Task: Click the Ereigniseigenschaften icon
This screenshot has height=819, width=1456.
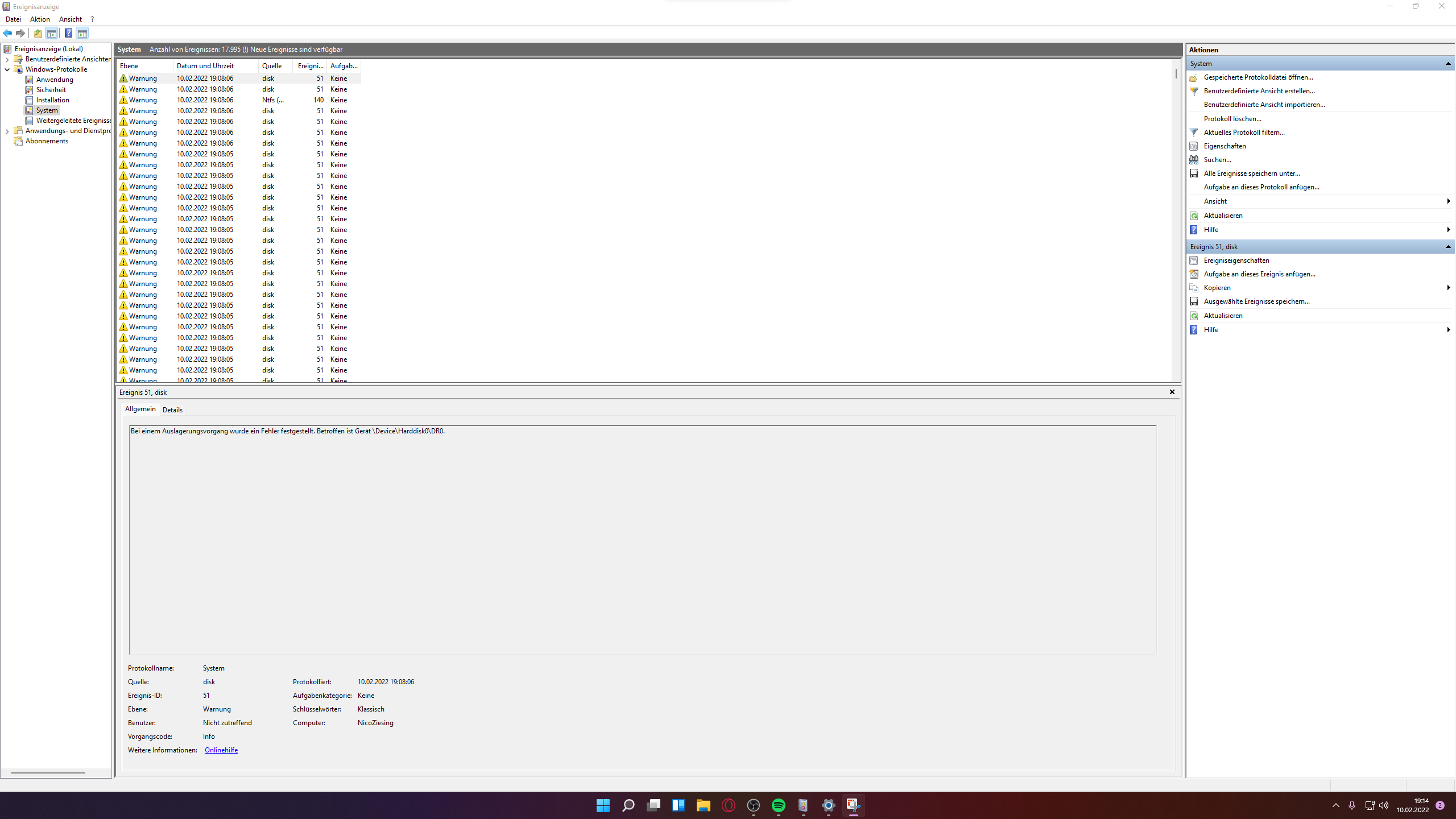Action: [1194, 260]
